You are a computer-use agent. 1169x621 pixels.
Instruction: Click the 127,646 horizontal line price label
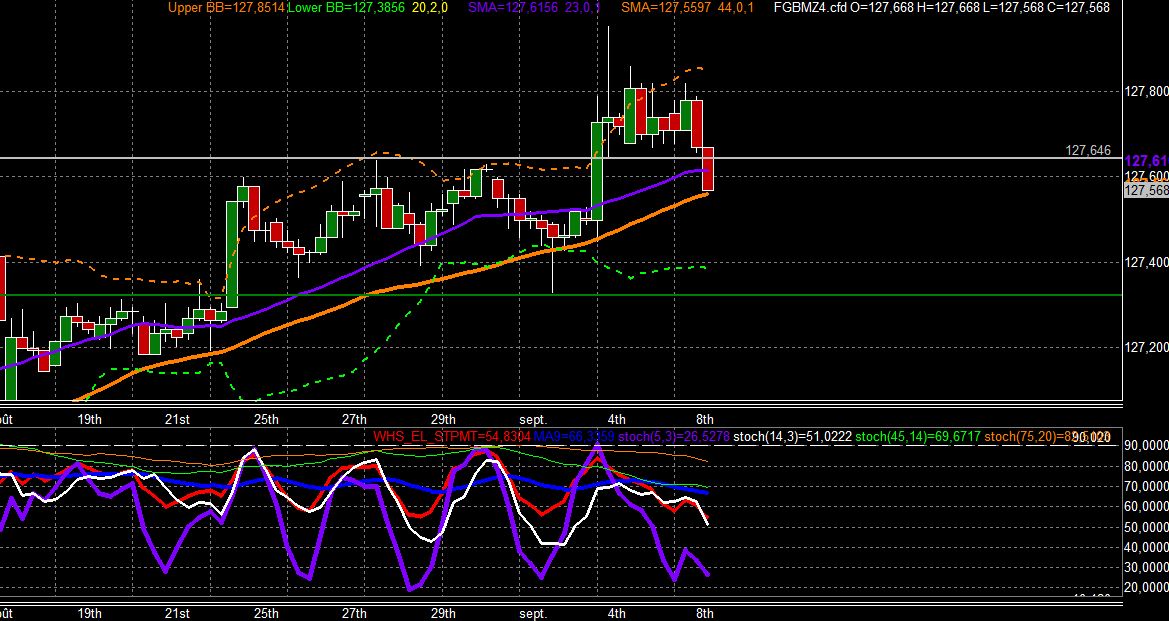[1088, 151]
